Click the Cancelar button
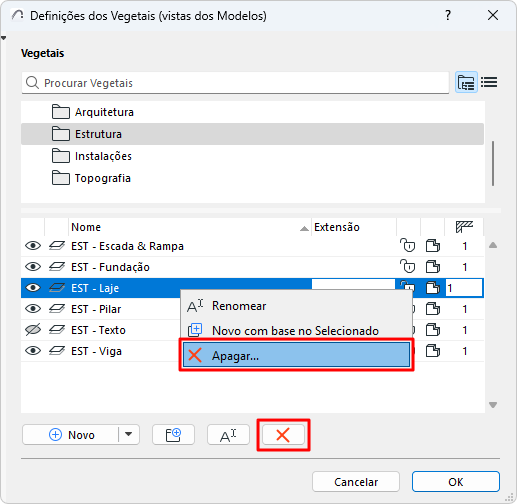 tap(356, 482)
